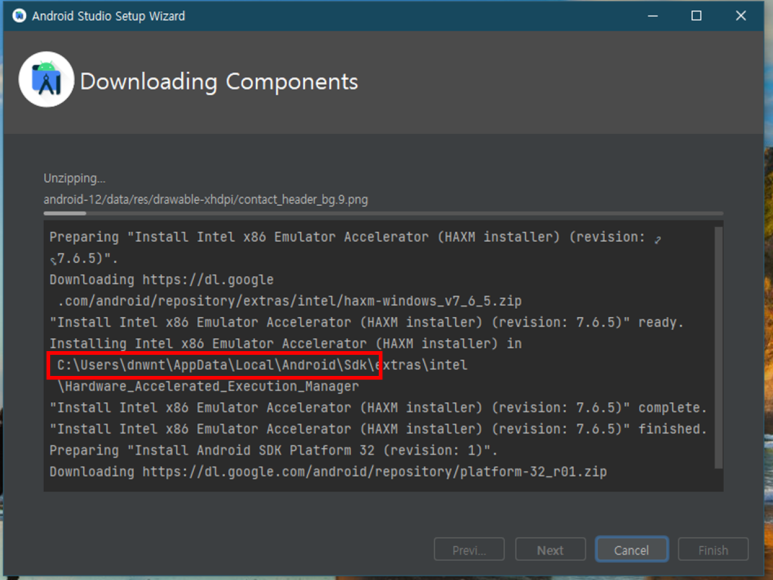The width and height of the screenshot is (773, 580).
Task: Maximize the Setup Wizard window
Action: [696, 16]
